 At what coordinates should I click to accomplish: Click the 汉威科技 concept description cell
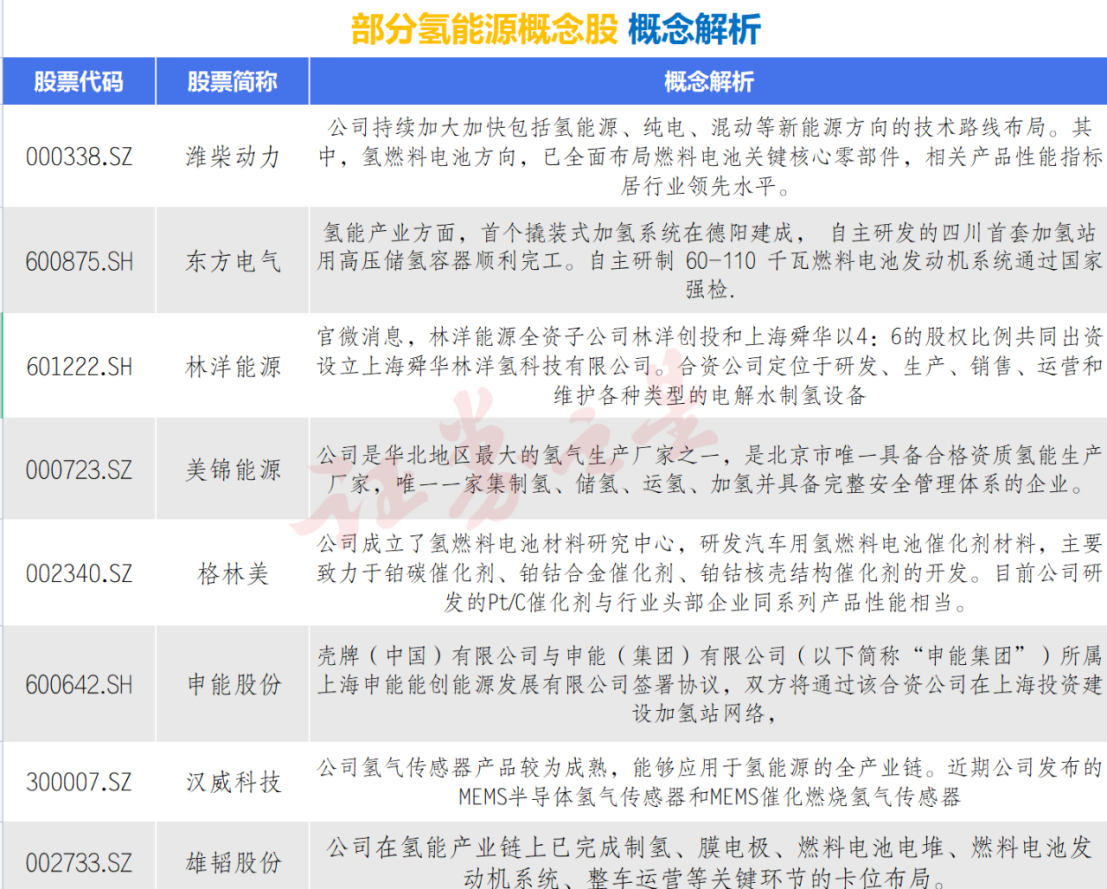tap(708, 782)
